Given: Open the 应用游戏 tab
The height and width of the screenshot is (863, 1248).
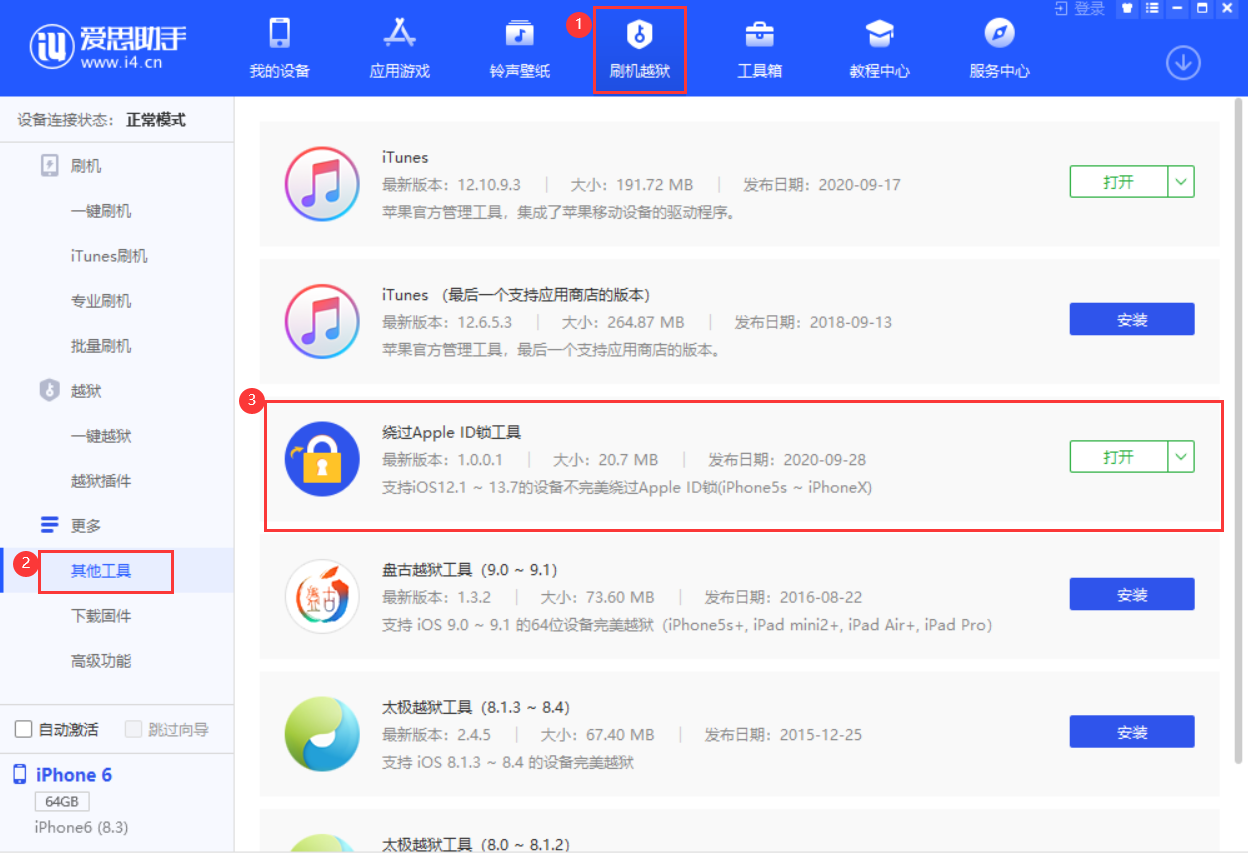Looking at the screenshot, I should 399,48.
